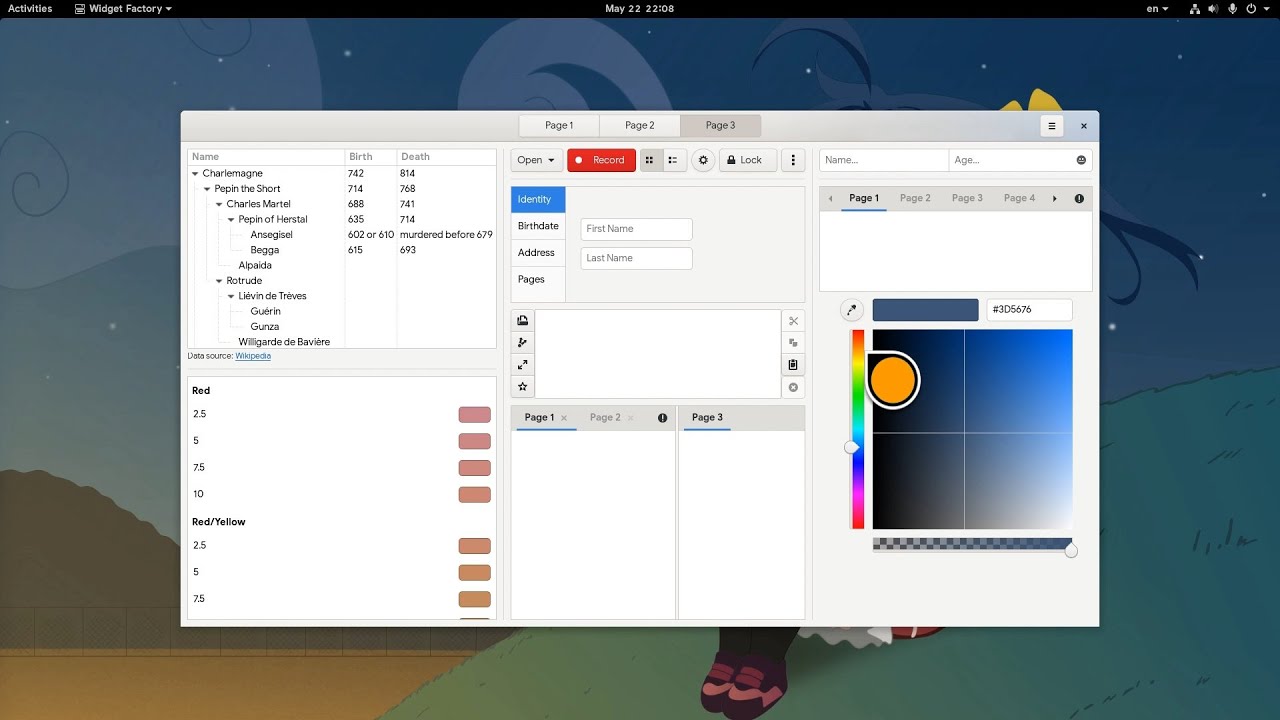The height and width of the screenshot is (720, 1280).
Task: Collapse the Rotrude tree row
Action: click(220, 281)
